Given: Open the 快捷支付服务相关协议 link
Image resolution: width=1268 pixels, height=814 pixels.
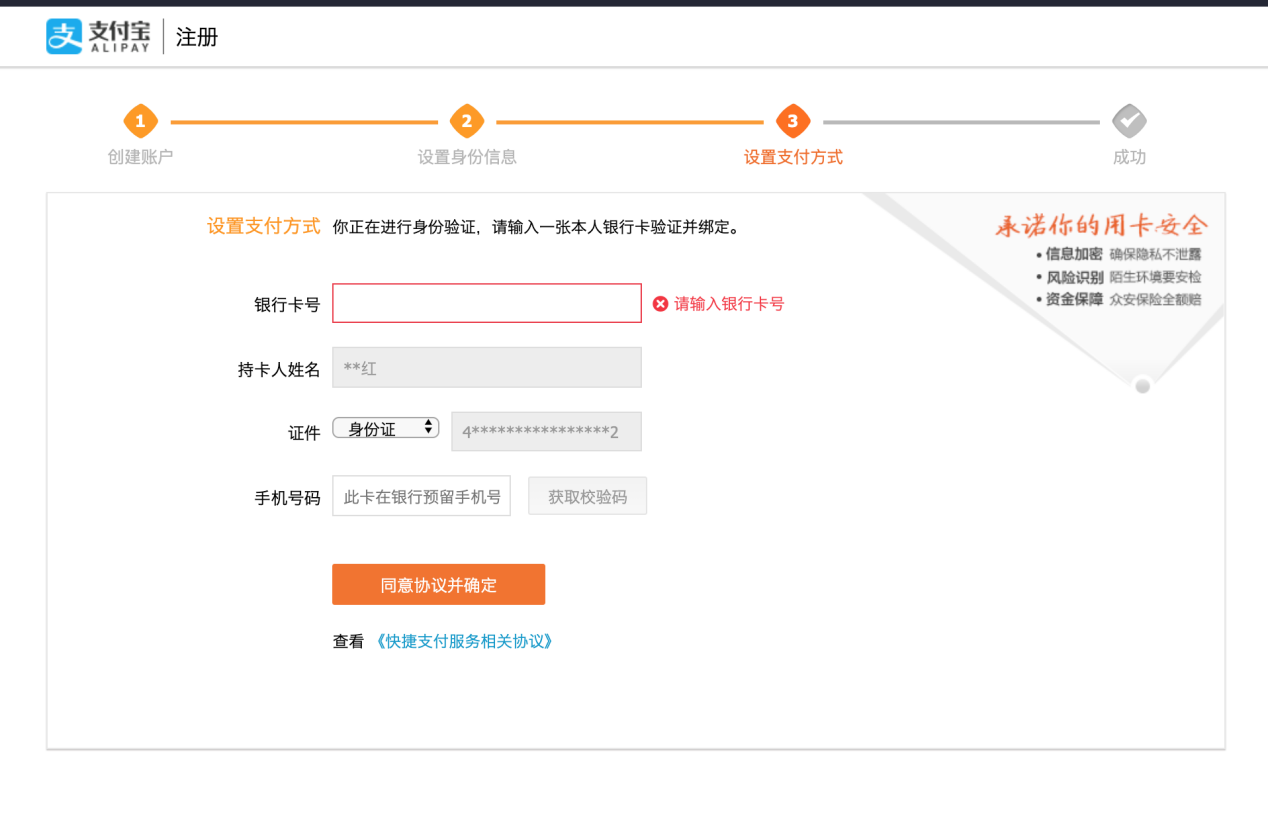Looking at the screenshot, I should pyautogui.click(x=464, y=641).
